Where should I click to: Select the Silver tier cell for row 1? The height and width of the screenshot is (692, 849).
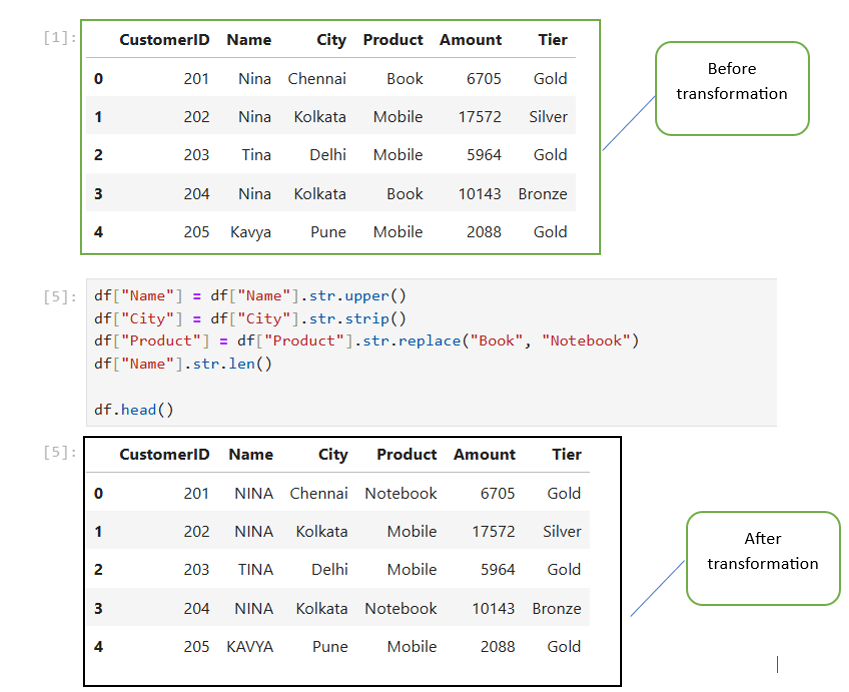(x=561, y=531)
